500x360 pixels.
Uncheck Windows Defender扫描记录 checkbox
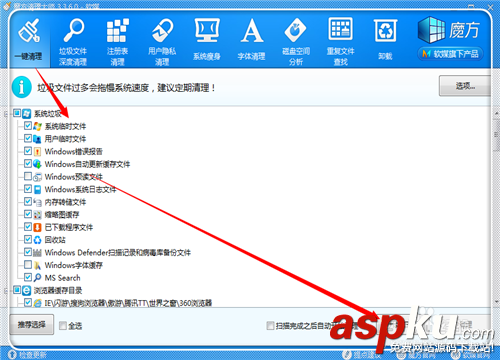(28, 252)
